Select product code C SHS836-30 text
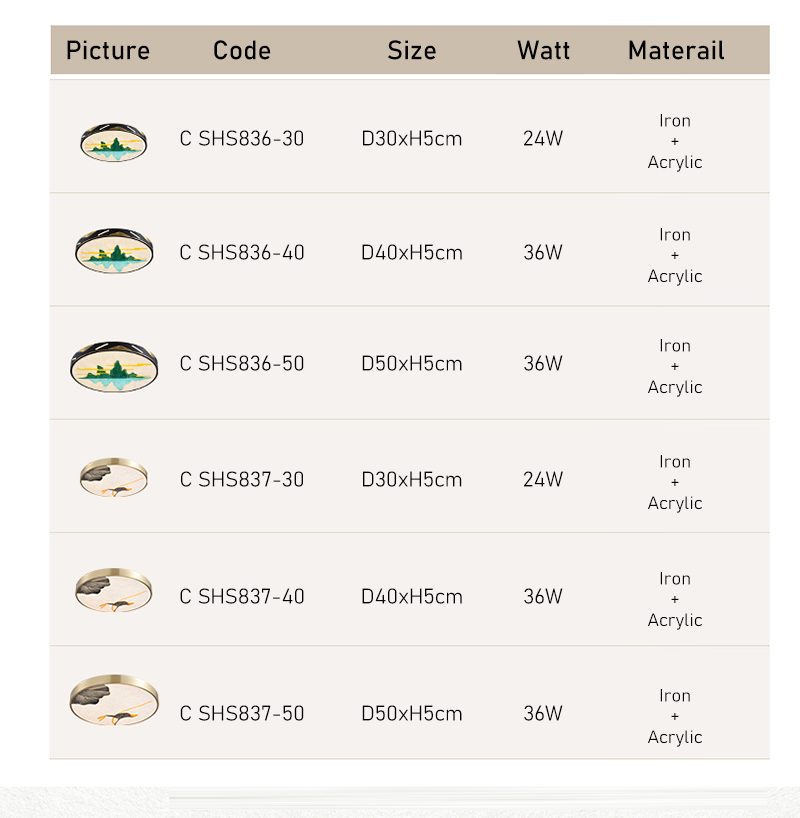The height and width of the screenshot is (818, 800). click(x=242, y=139)
